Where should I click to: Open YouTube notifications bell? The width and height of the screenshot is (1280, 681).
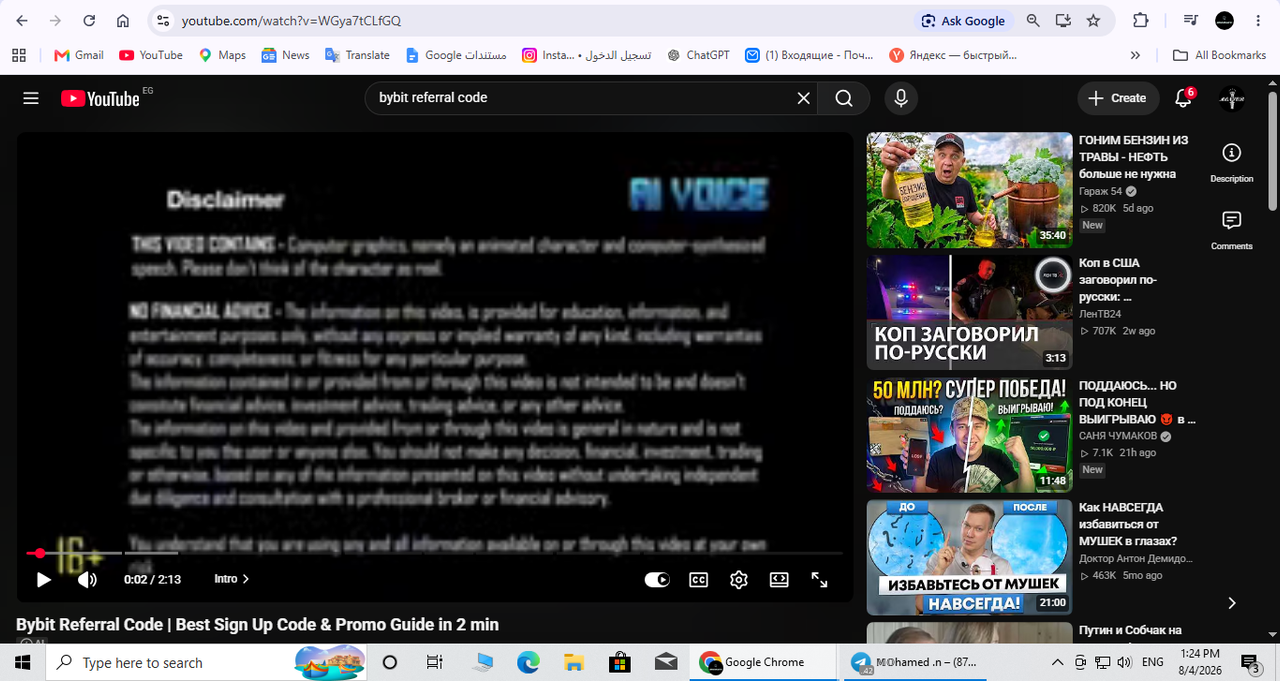(x=1184, y=98)
